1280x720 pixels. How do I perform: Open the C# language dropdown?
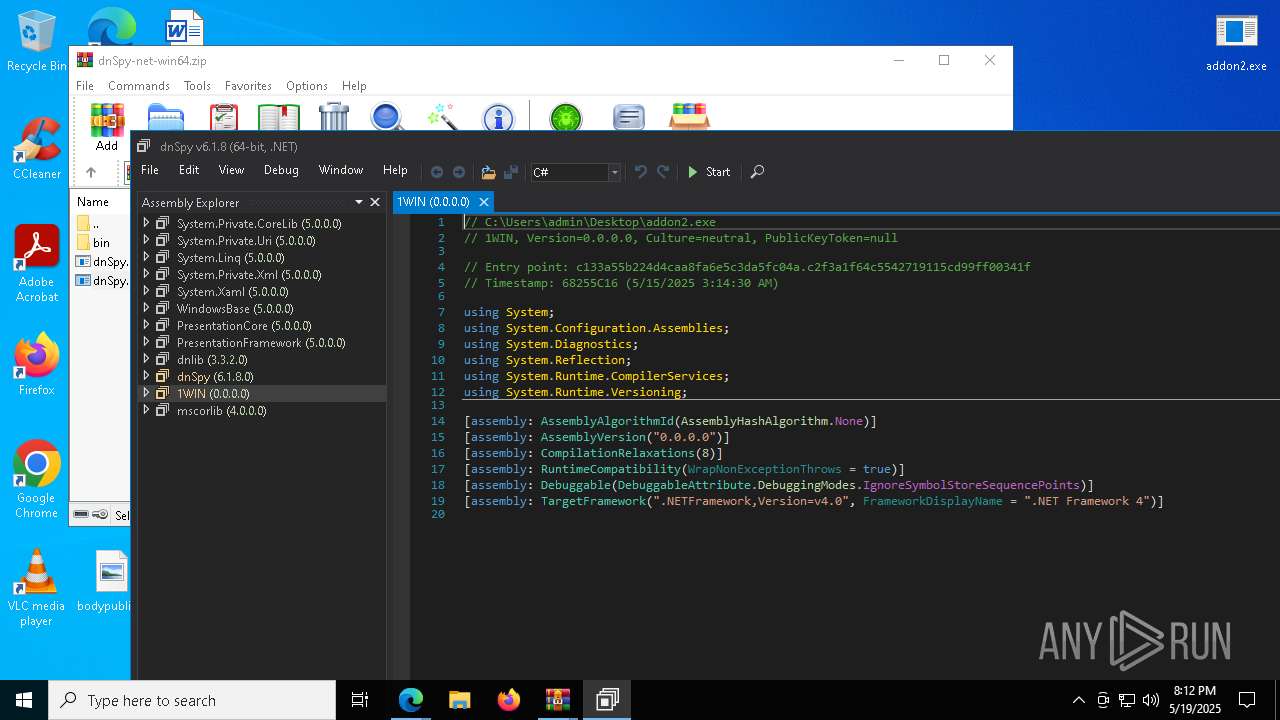575,172
